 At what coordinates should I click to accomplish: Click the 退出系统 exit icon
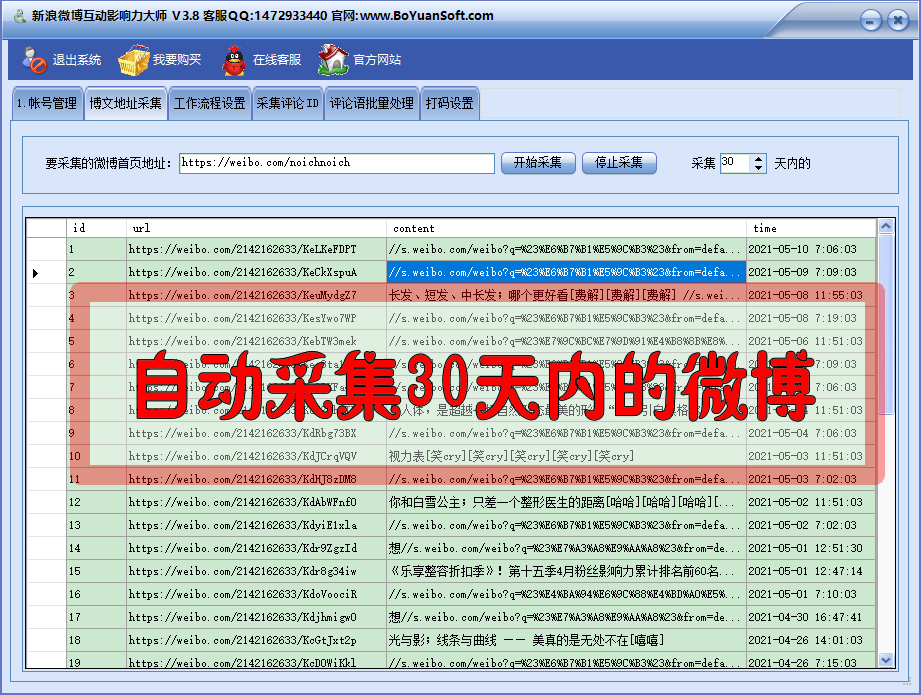(34, 60)
